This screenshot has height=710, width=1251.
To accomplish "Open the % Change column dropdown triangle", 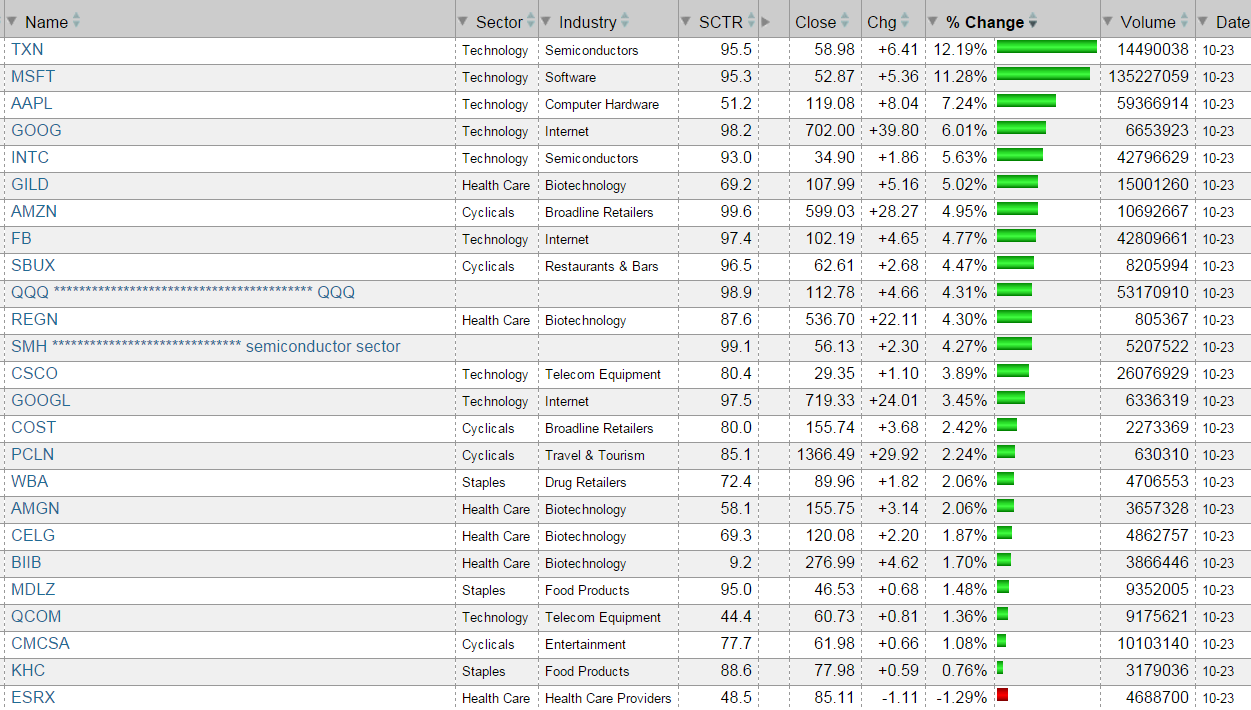I will click(x=933, y=22).
